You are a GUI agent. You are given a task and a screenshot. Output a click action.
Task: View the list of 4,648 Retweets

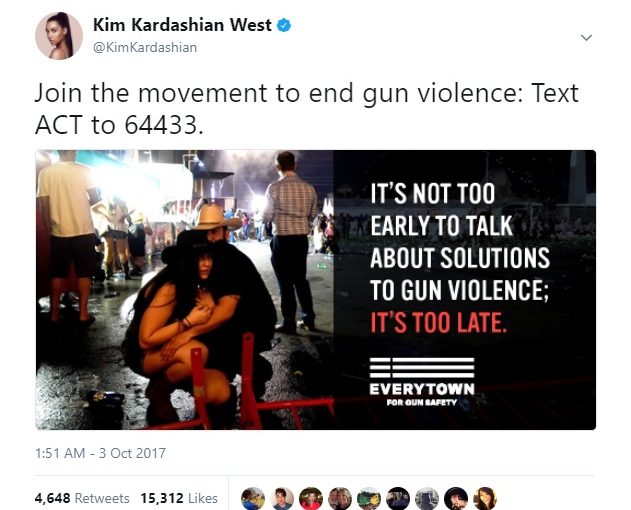(x=82, y=498)
